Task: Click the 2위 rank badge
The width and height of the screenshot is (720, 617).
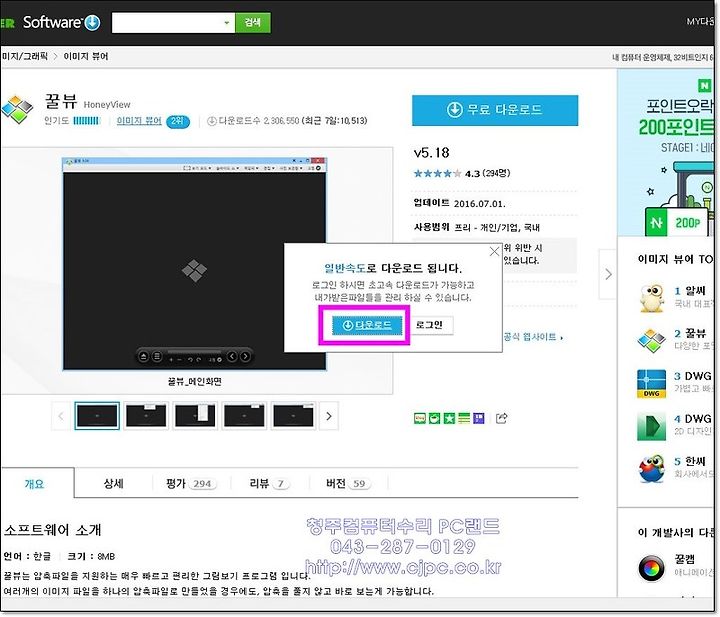Action: tap(178, 121)
